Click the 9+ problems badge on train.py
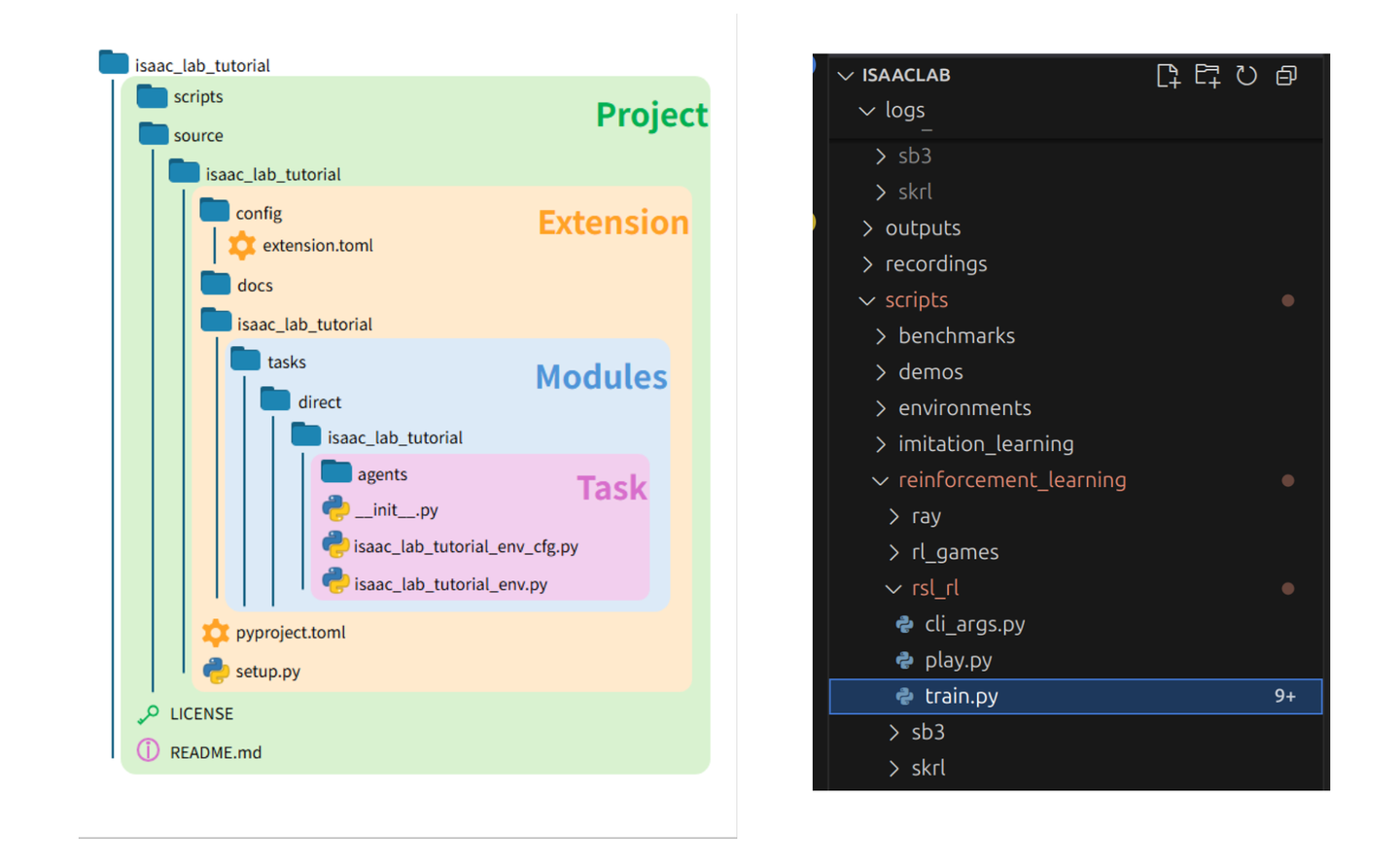1400x866 pixels. [1285, 696]
